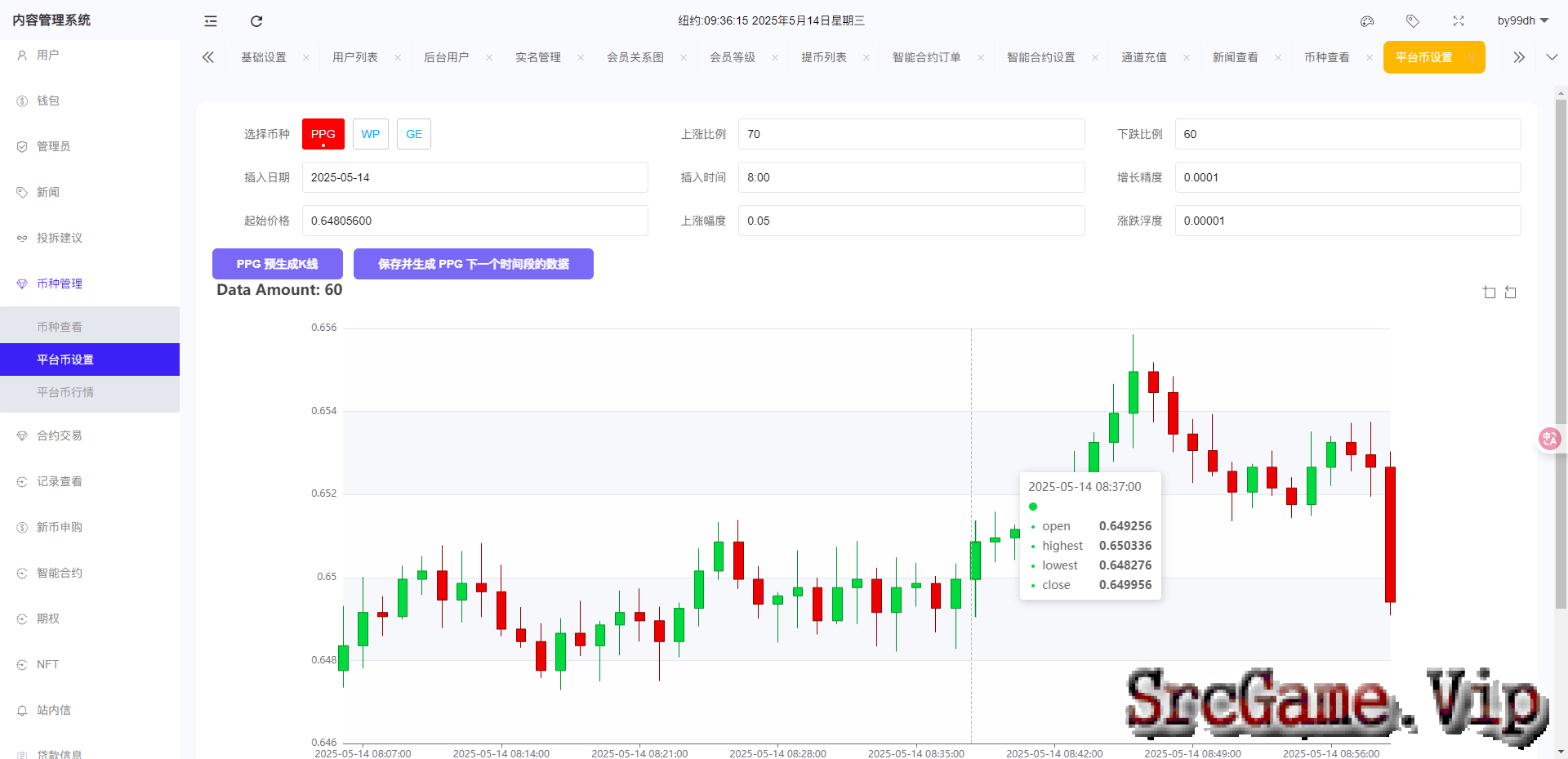The image size is (1568, 759).
Task: Select the PPG coin option
Action: click(323, 134)
